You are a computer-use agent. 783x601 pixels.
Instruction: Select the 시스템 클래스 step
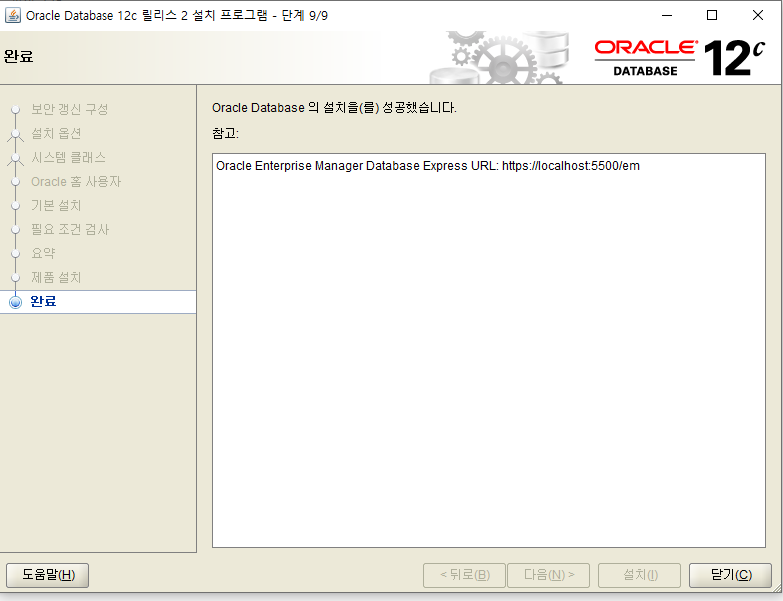coord(68,157)
